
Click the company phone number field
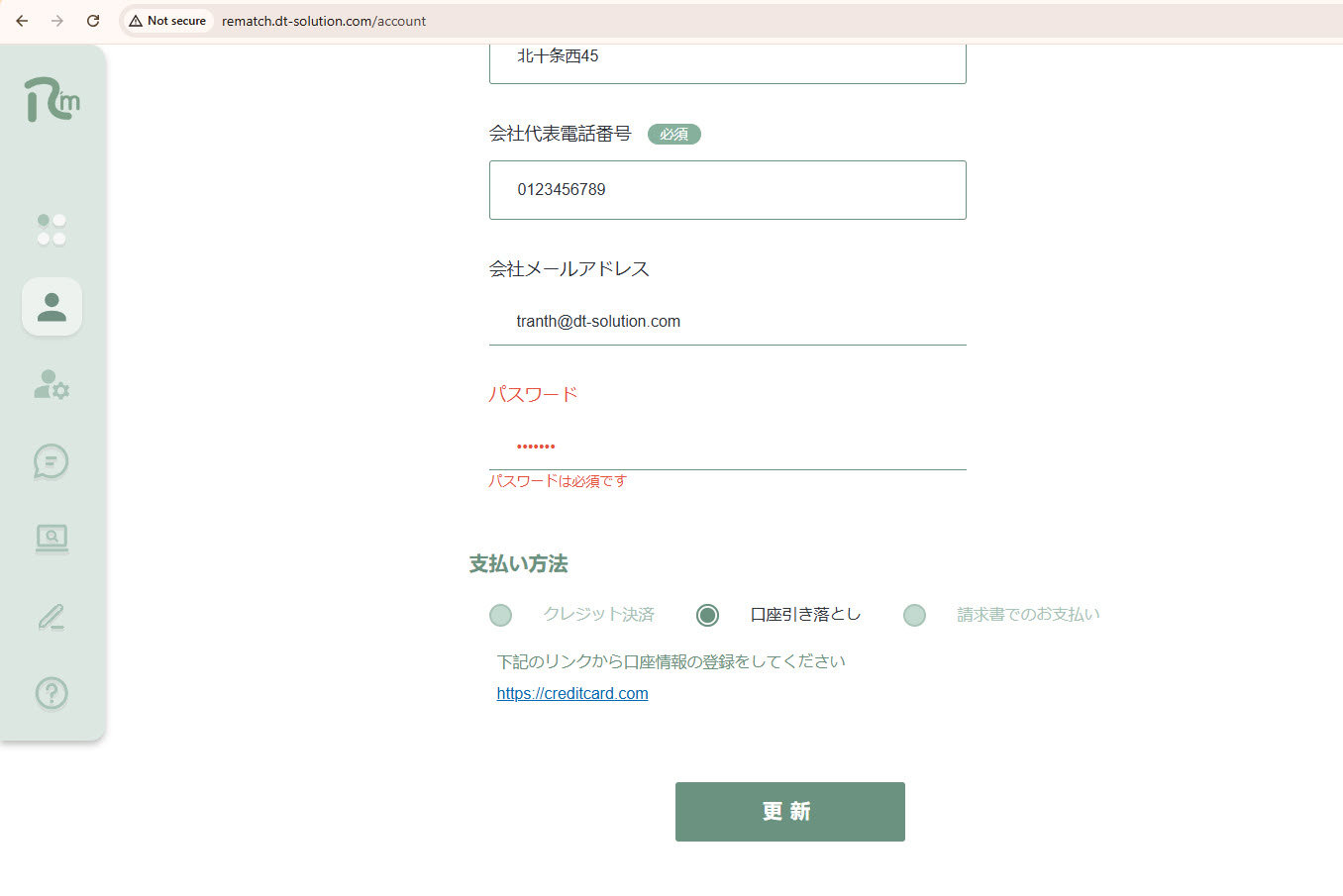pyautogui.click(x=727, y=190)
